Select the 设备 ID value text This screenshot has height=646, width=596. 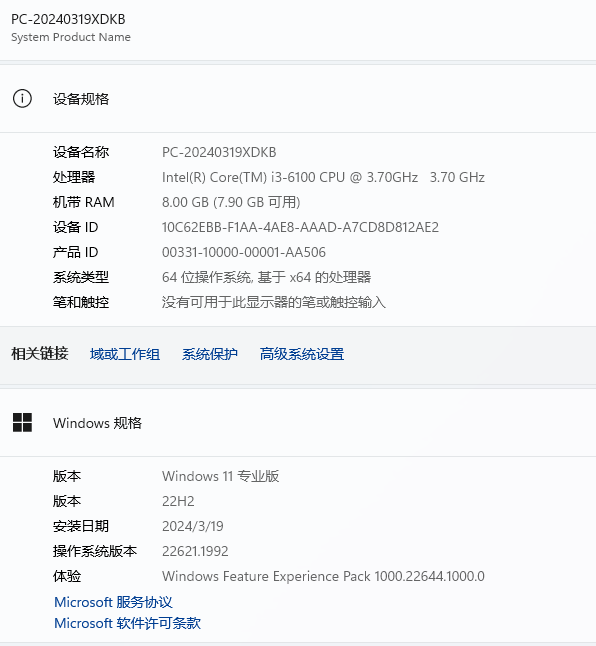tap(300, 227)
